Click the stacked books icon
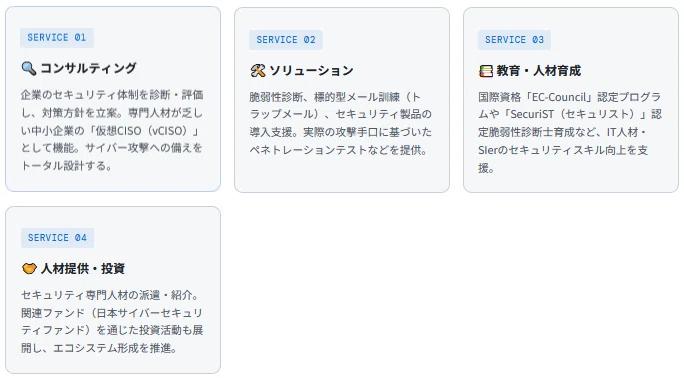Image resolution: width=684 pixels, height=378 pixels. point(486,71)
